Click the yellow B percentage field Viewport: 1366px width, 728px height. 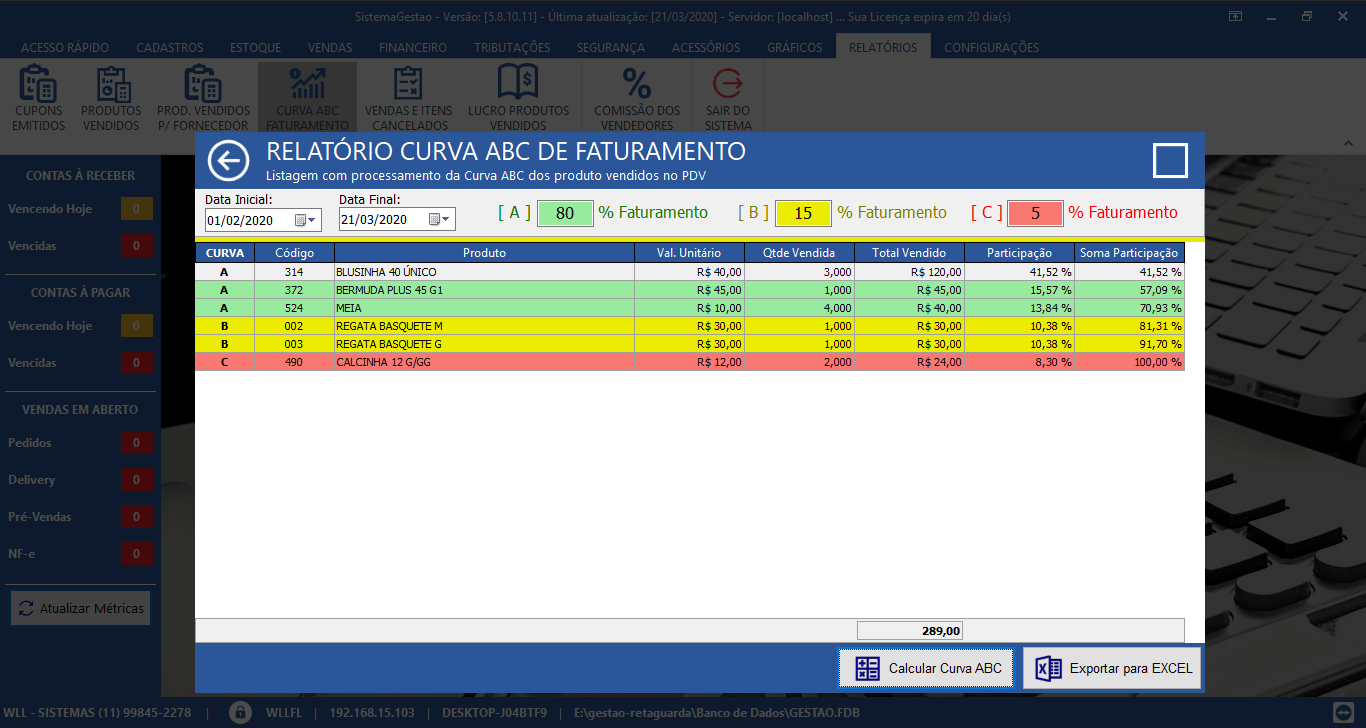point(803,213)
